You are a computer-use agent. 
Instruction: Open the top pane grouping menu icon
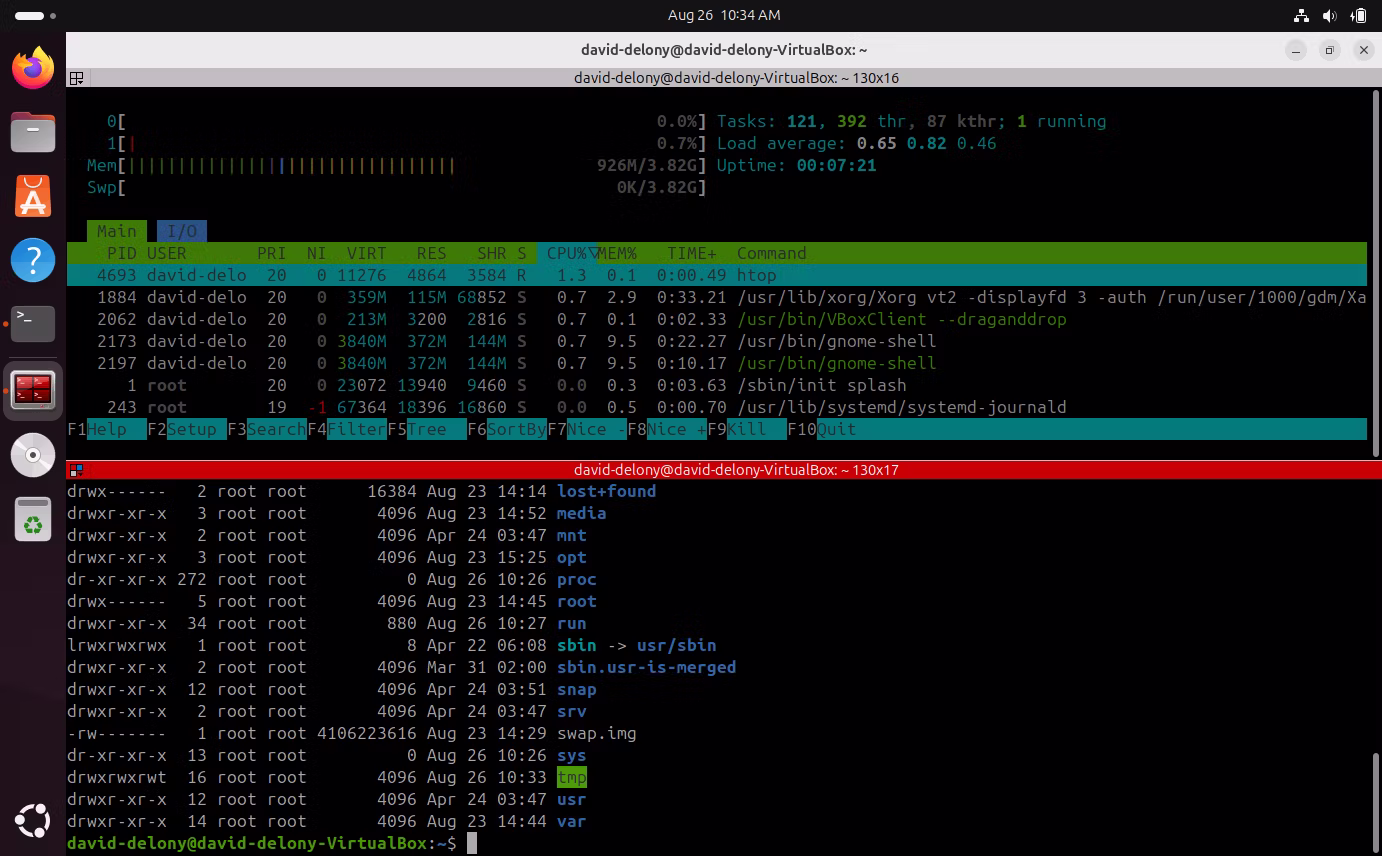pos(76,78)
